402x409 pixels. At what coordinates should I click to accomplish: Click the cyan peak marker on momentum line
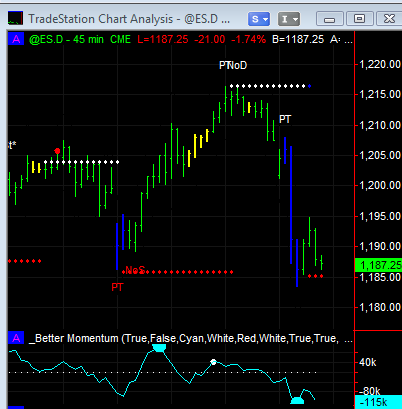pyautogui.click(x=159, y=348)
